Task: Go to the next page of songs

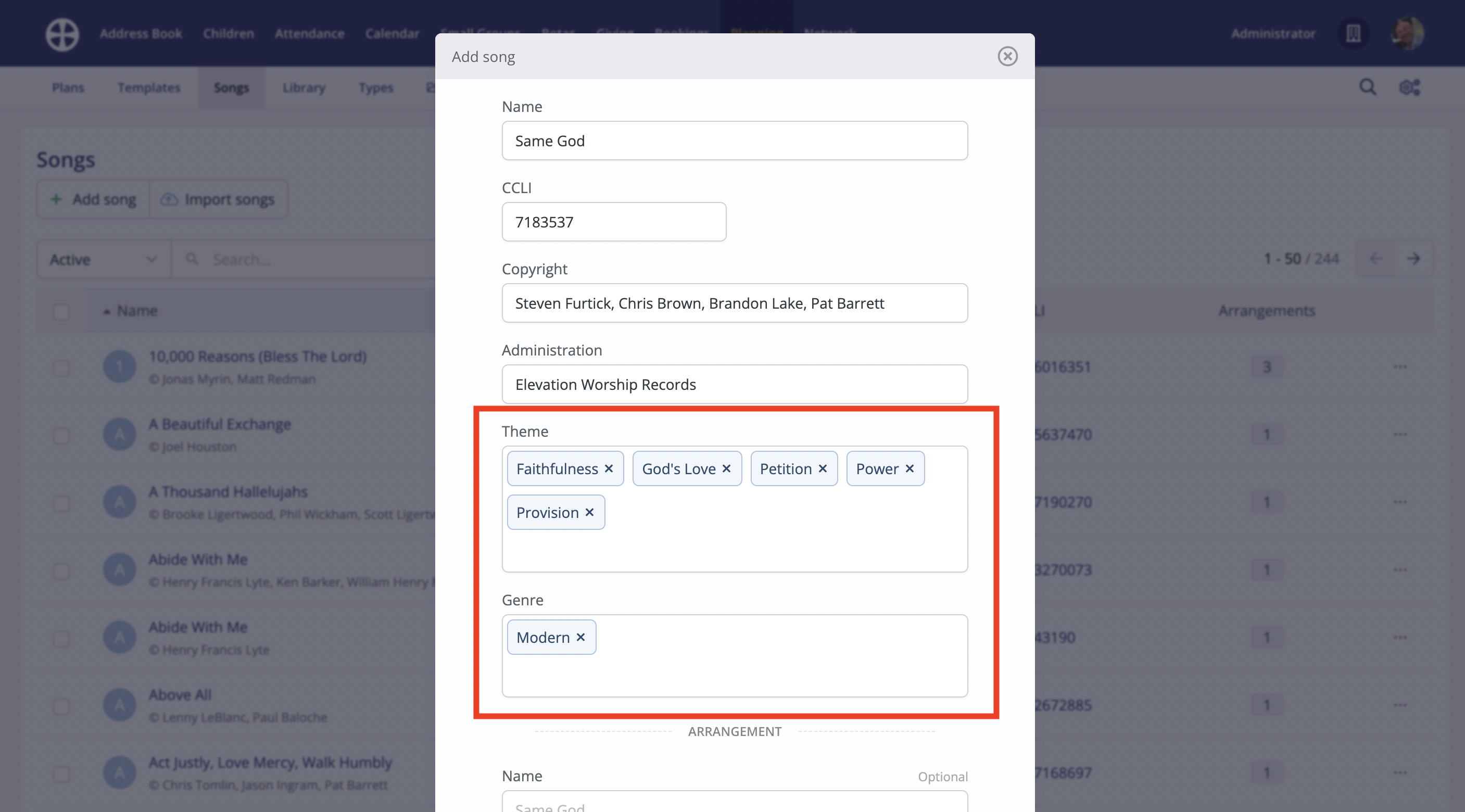Action: click(x=1413, y=259)
